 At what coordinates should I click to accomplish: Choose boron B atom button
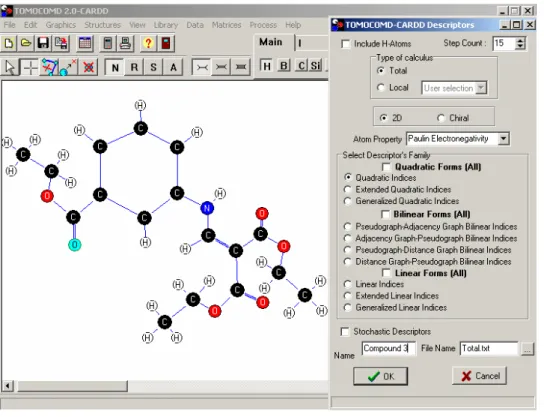[284, 66]
